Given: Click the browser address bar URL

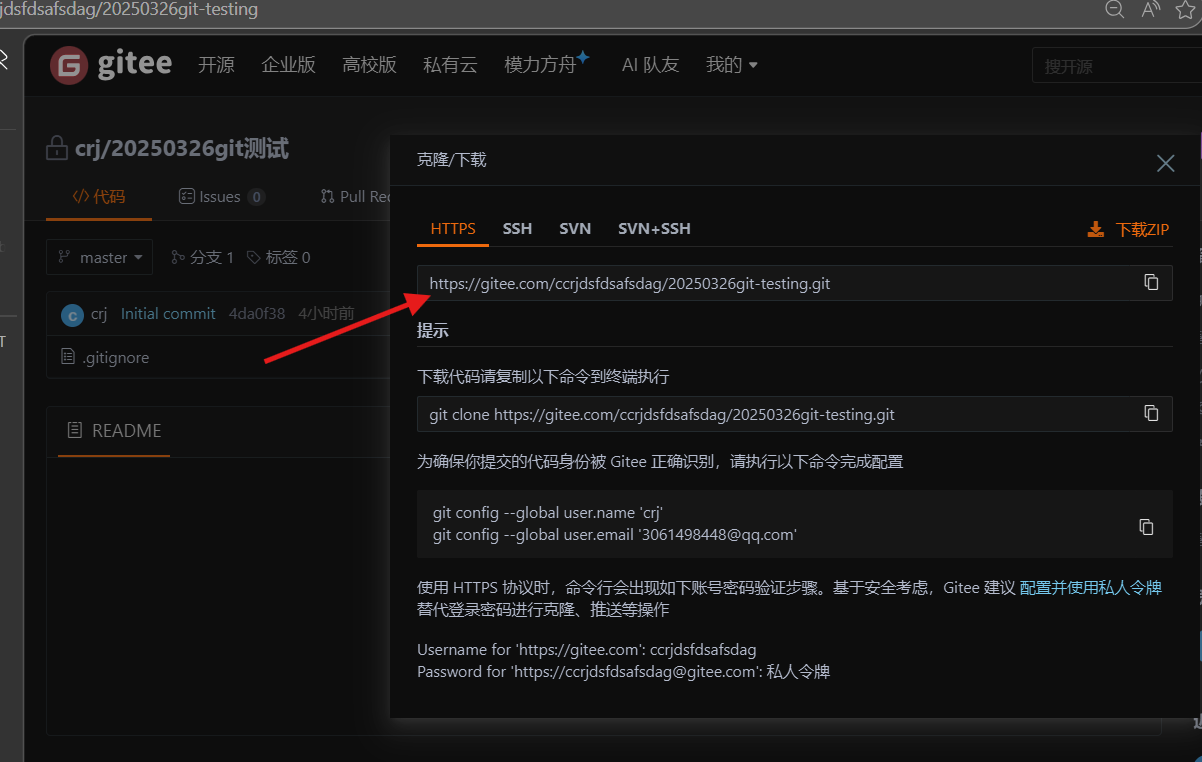Looking at the screenshot, I should 129,9.
